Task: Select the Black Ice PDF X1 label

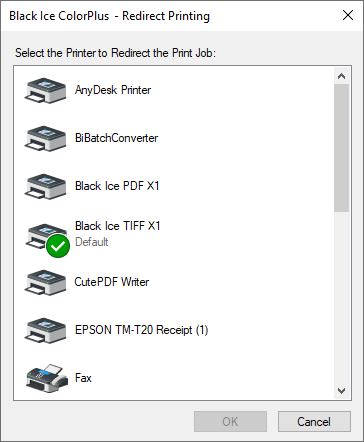Action: 117,186
